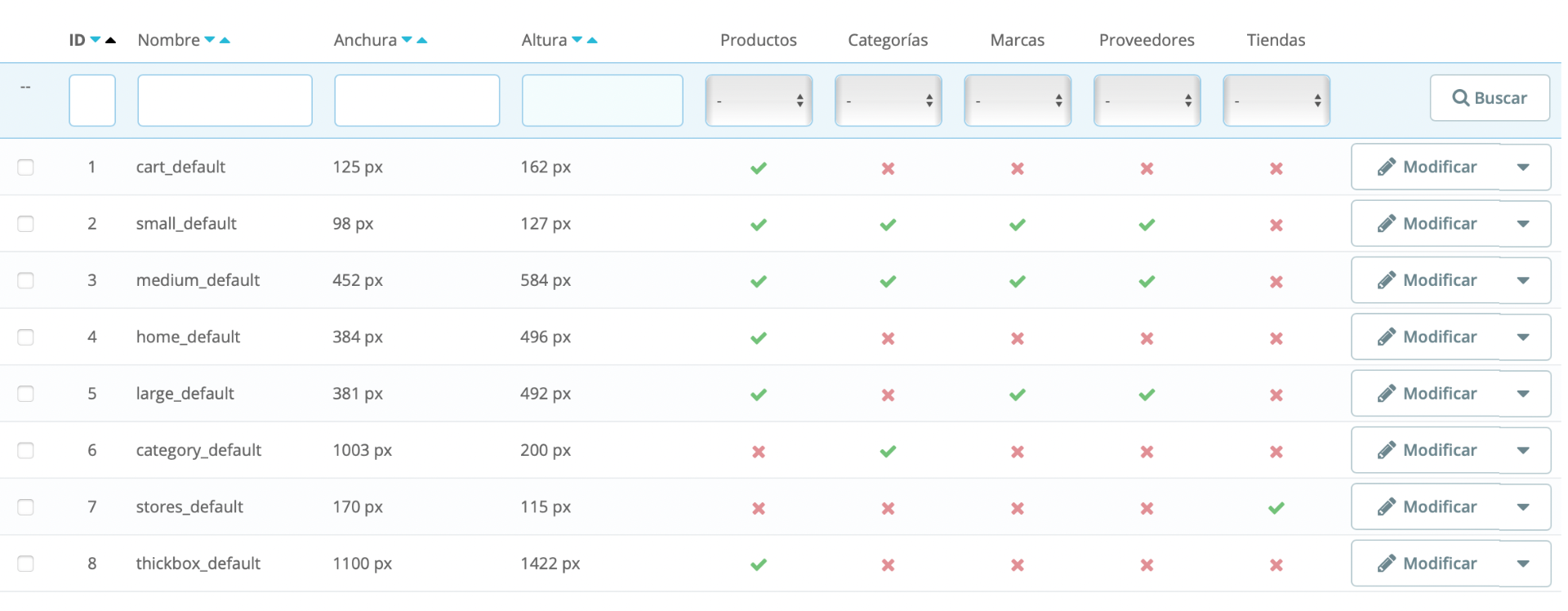Screen dimensions: 1568x611
Task: Check the stores_default row checkbox
Action: pos(26,507)
